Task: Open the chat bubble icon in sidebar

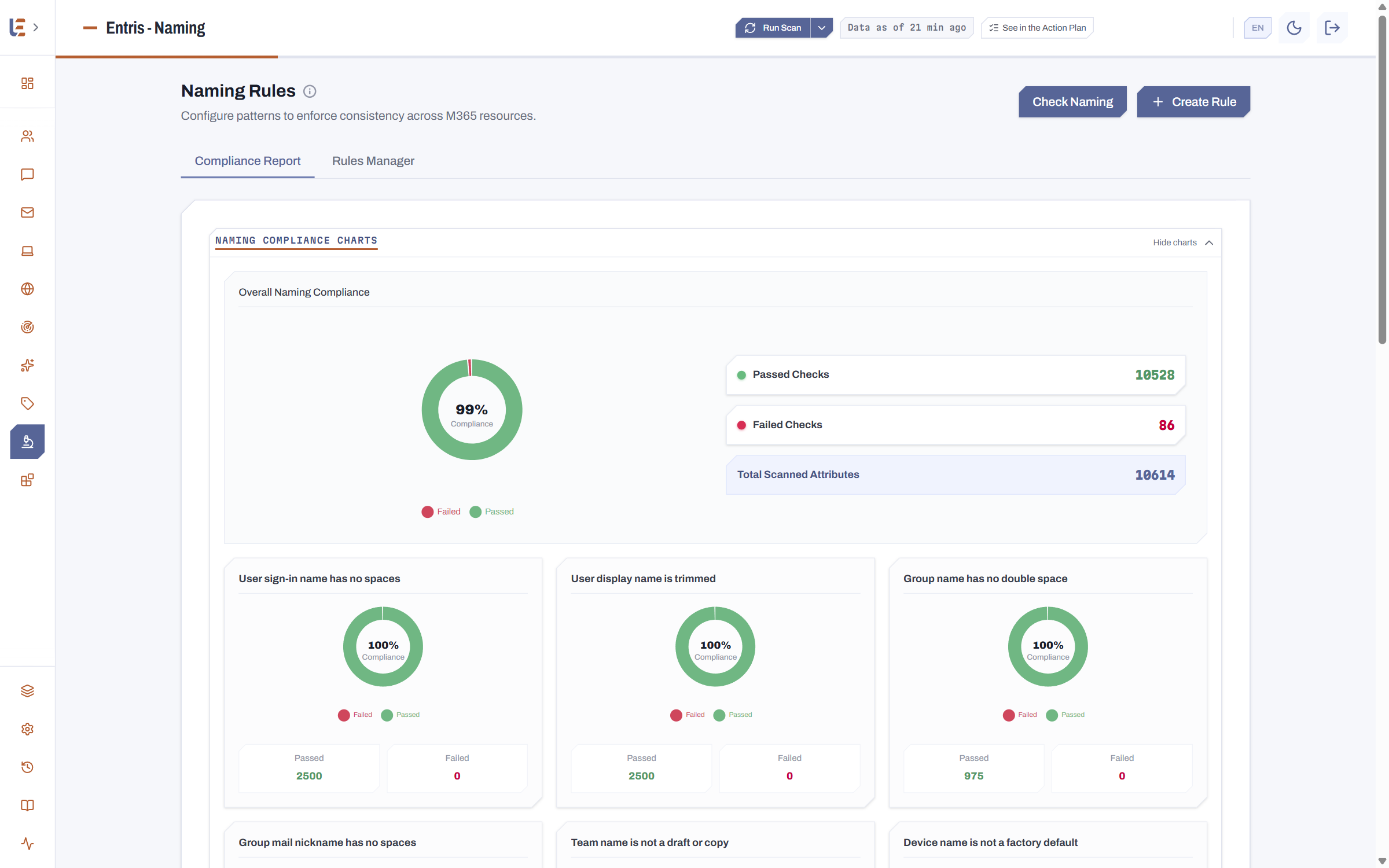Action: tap(27, 174)
